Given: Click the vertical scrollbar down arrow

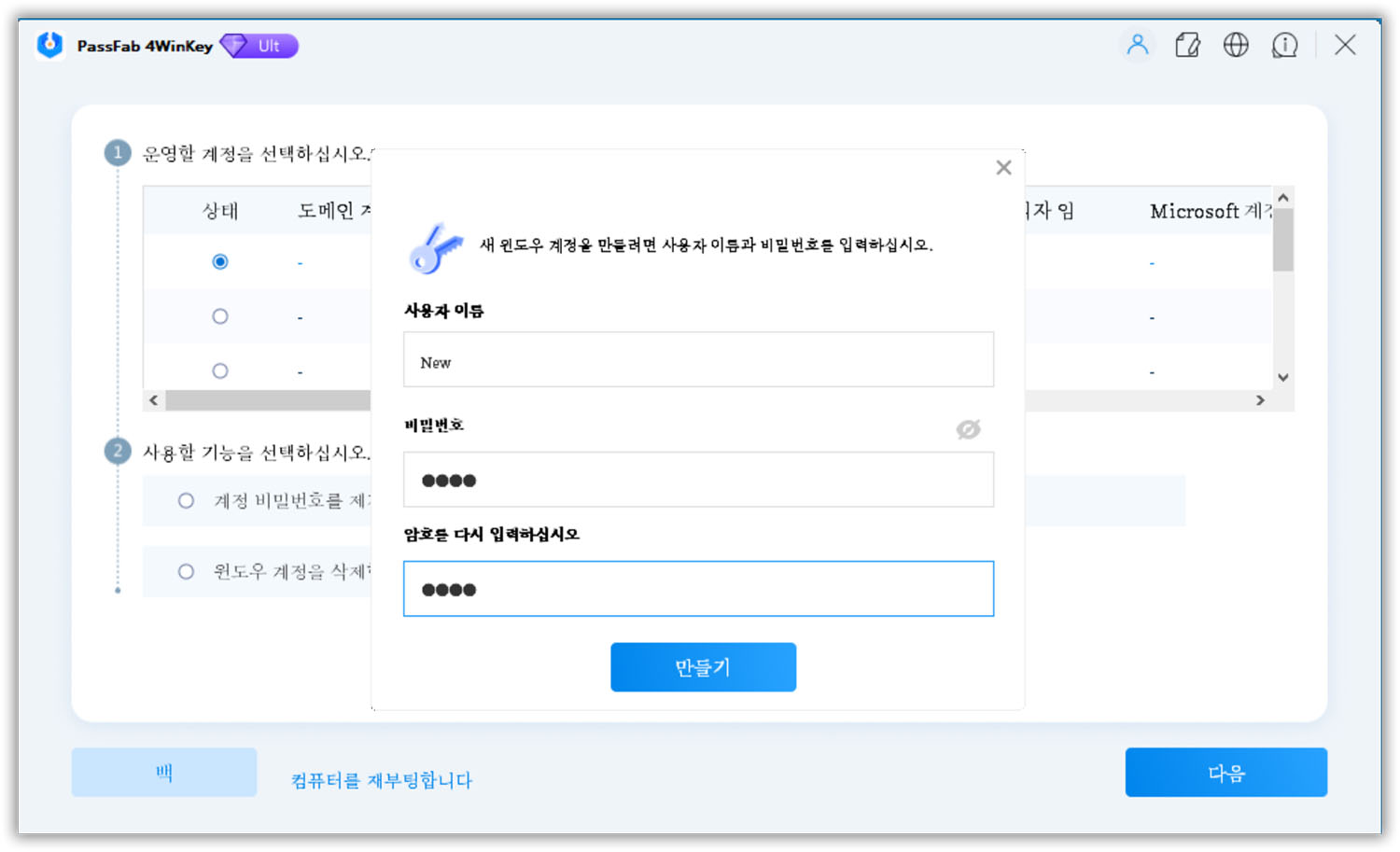Looking at the screenshot, I should click(1282, 376).
